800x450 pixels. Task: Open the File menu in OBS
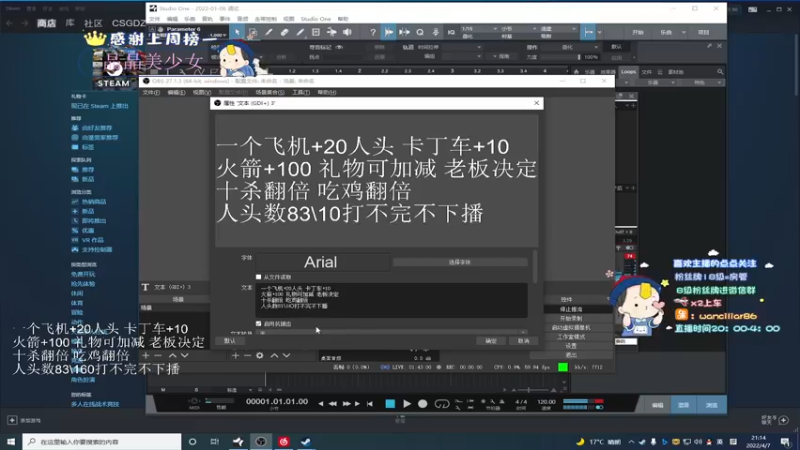(151, 92)
